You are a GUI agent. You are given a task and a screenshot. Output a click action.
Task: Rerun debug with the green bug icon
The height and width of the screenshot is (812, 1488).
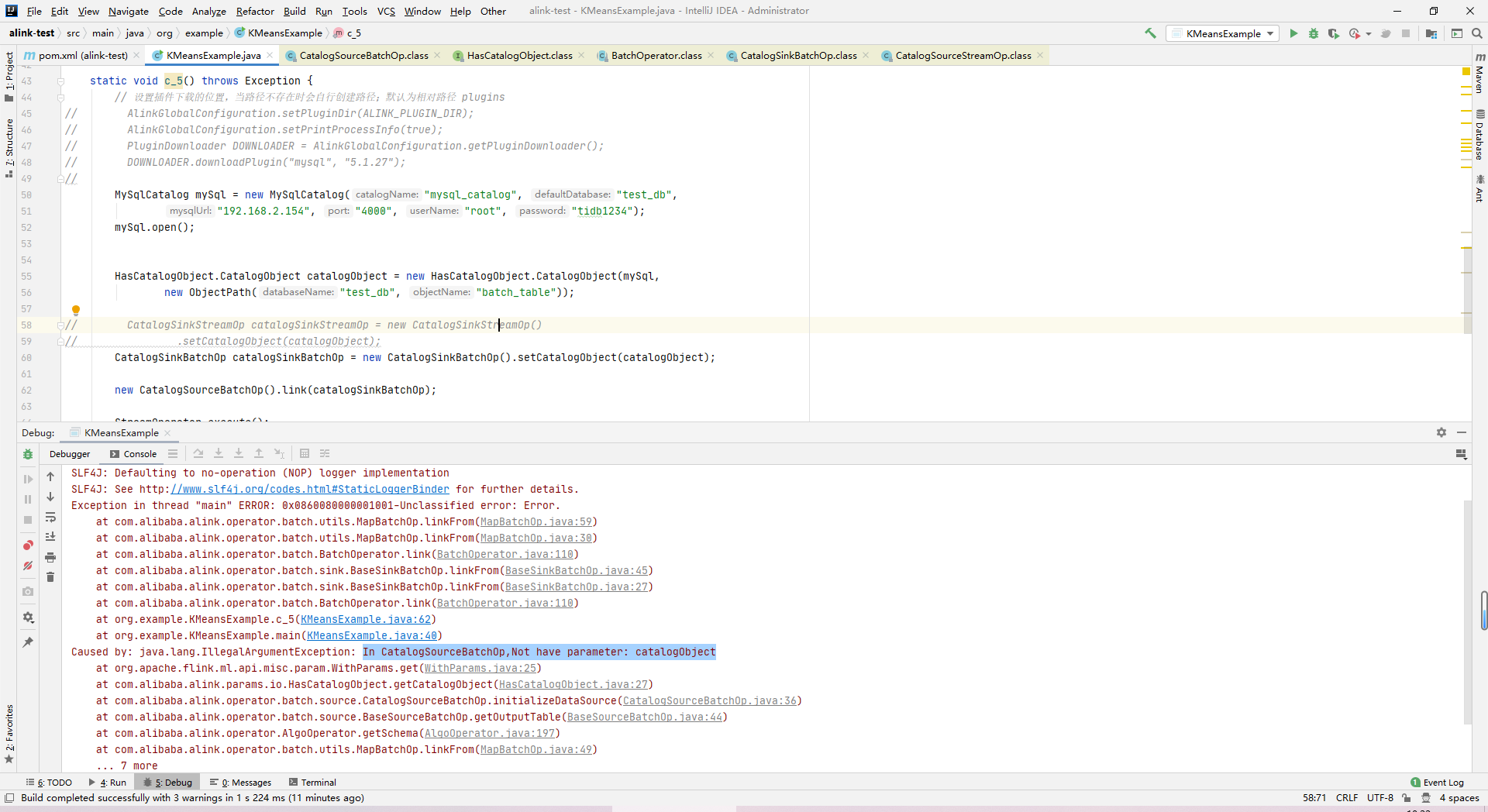tap(28, 454)
